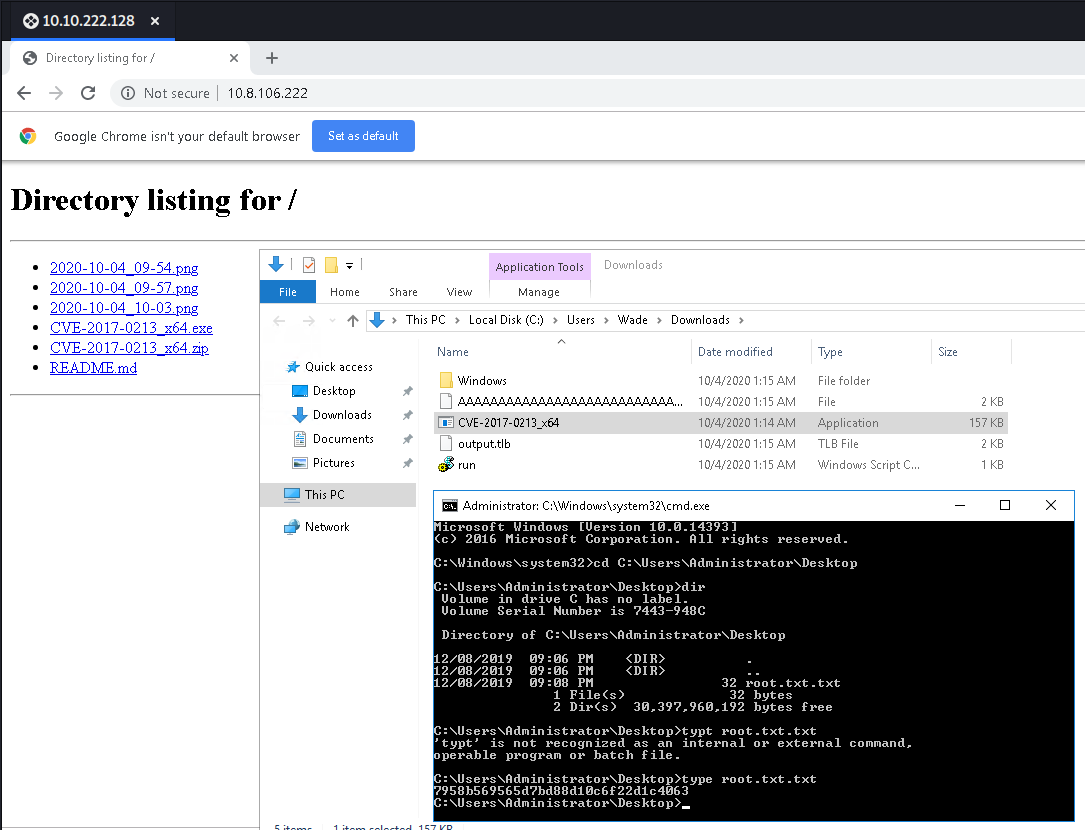Switch to the View ribbon tab
Image resolution: width=1085 pixels, height=830 pixels.
459,292
